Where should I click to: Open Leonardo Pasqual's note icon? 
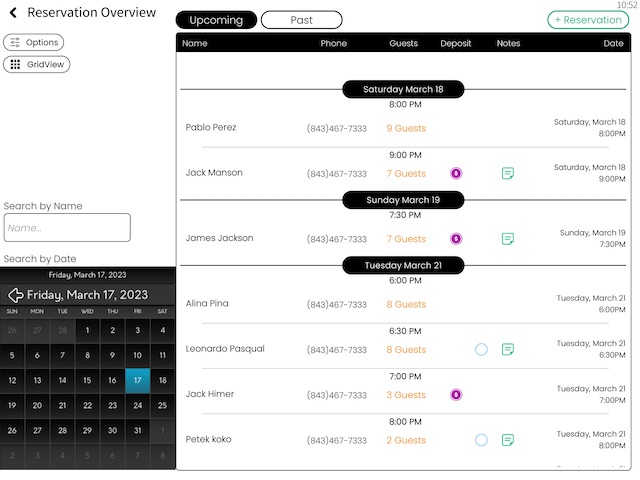pos(507,349)
